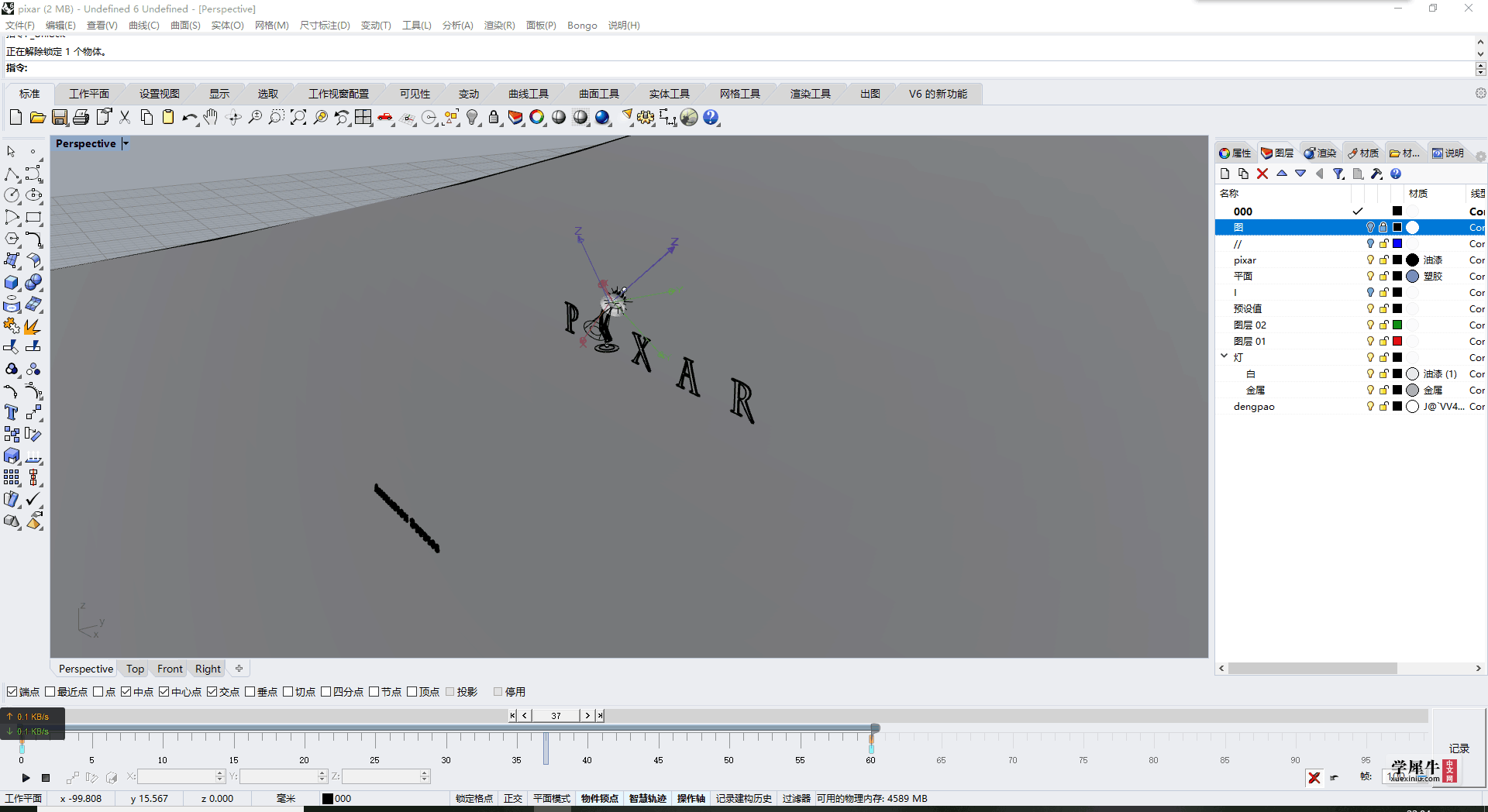Image resolution: width=1488 pixels, height=812 pixels.
Task: Enable the 切点 tangent snap checkbox
Action: tap(288, 692)
